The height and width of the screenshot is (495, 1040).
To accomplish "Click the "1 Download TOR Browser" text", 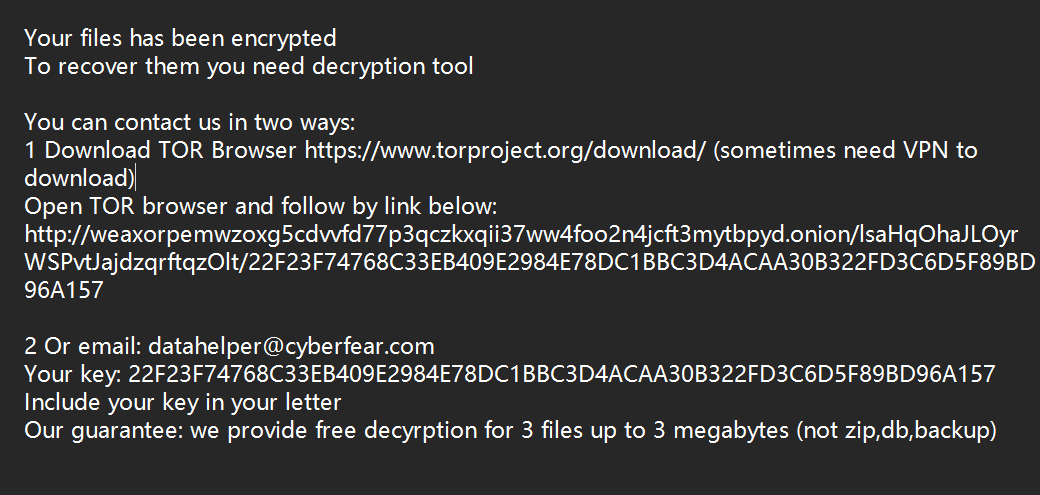I will pyautogui.click(x=160, y=151).
